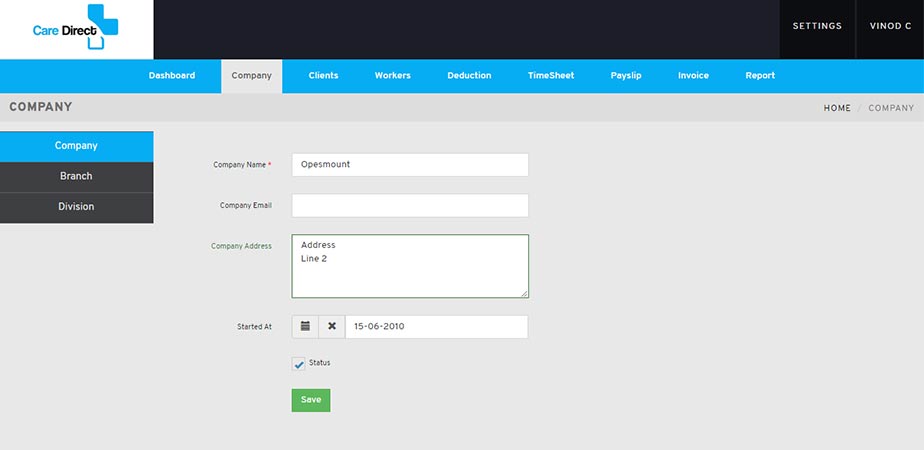Switch to the Report tab
The image size is (924, 450).
click(x=760, y=76)
